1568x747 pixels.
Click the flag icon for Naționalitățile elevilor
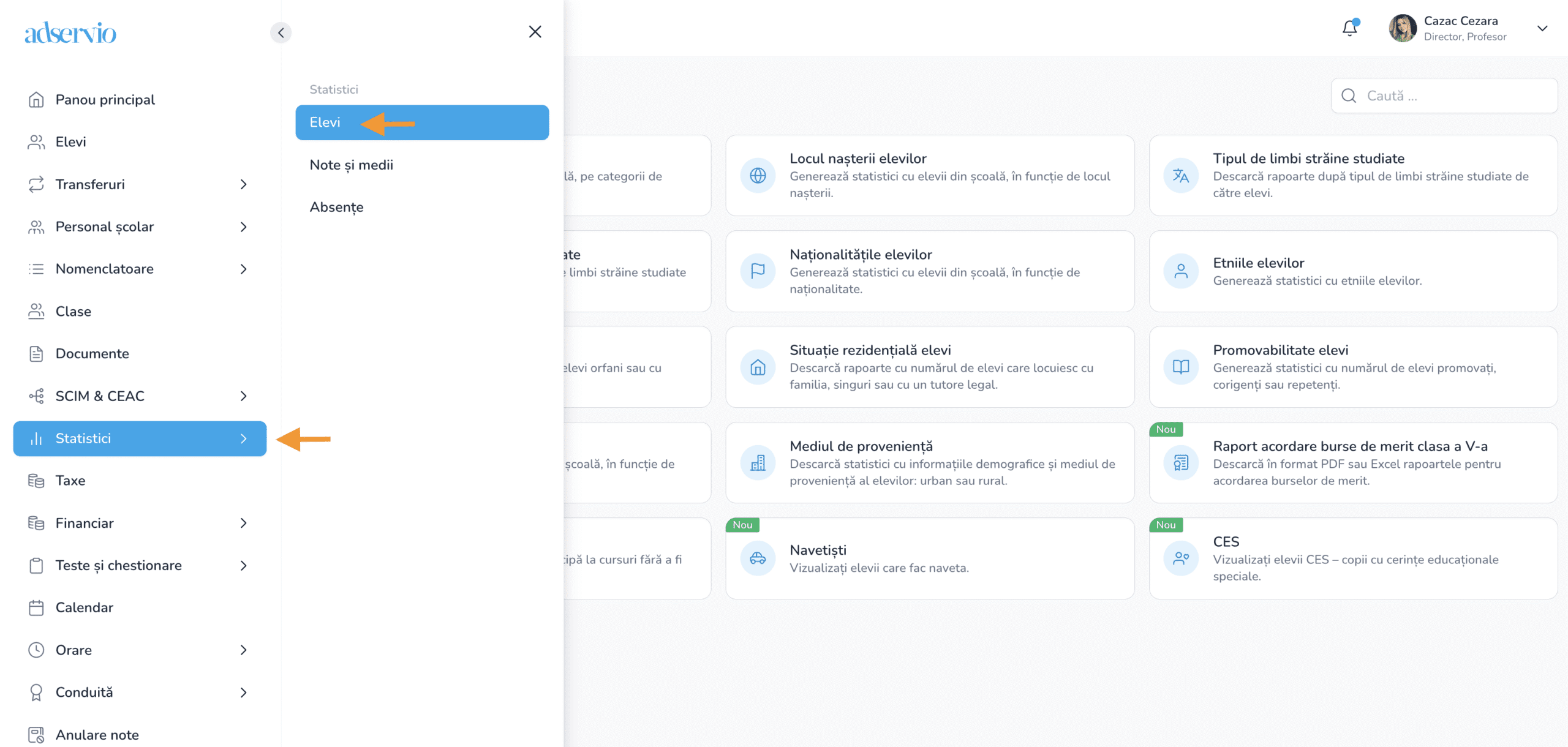click(758, 271)
